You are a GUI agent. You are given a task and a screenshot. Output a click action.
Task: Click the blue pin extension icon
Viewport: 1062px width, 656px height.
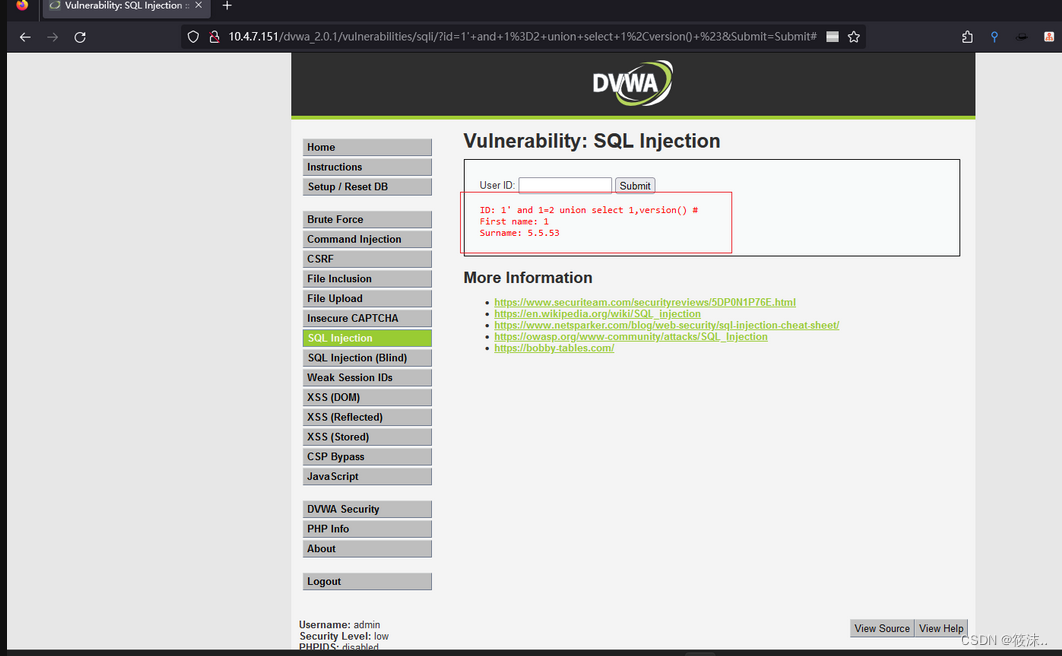pos(994,37)
